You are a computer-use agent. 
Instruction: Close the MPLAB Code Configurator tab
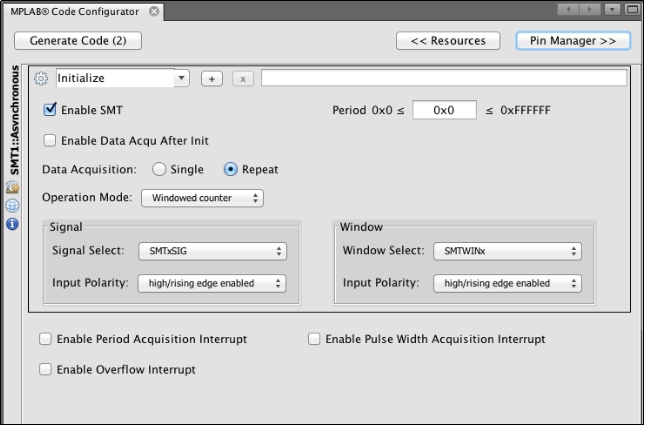154,12
